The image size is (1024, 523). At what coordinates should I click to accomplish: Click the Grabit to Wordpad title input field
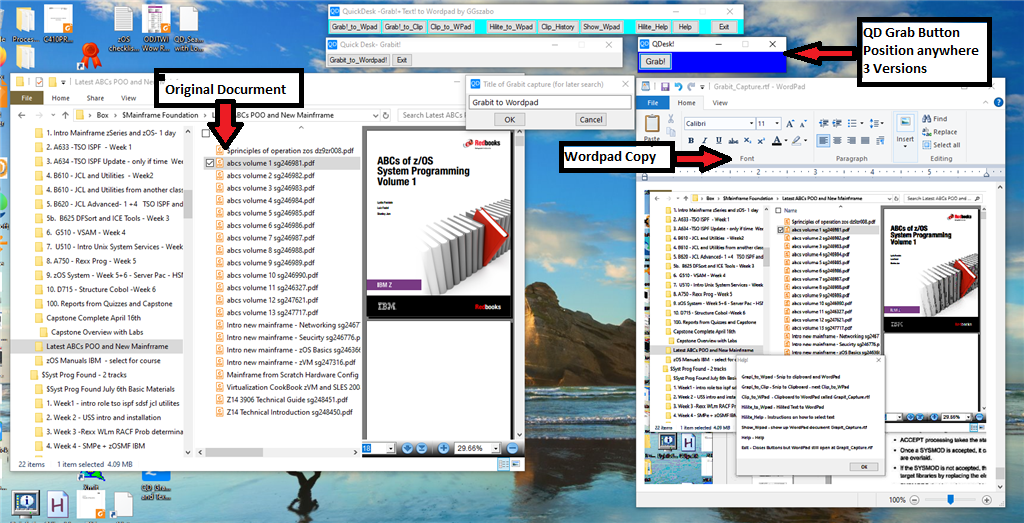point(549,102)
